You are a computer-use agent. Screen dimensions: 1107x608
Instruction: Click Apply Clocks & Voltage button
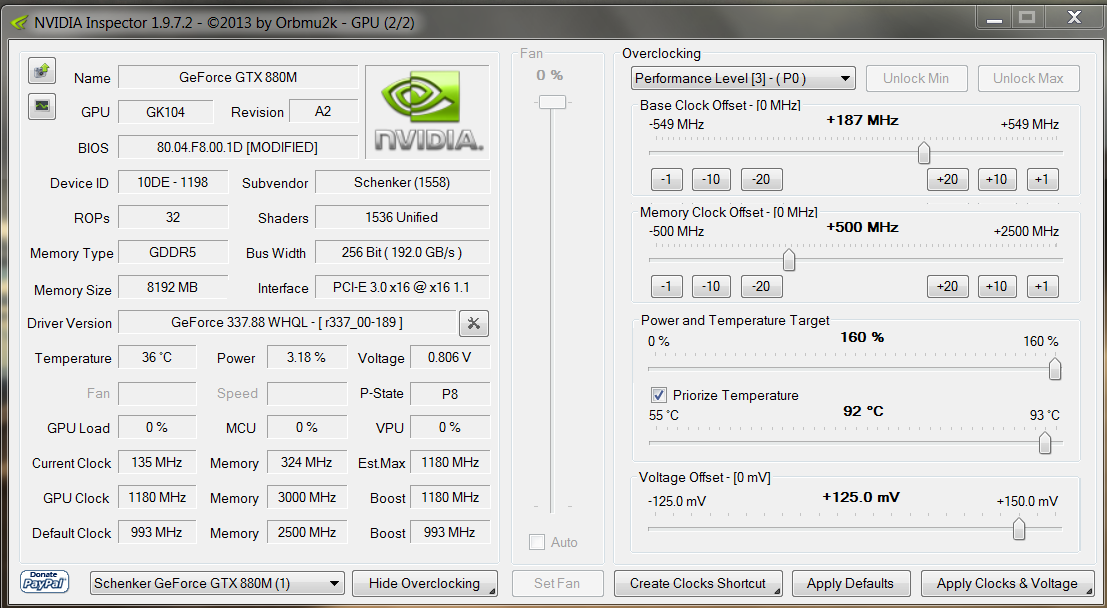tap(1007, 583)
